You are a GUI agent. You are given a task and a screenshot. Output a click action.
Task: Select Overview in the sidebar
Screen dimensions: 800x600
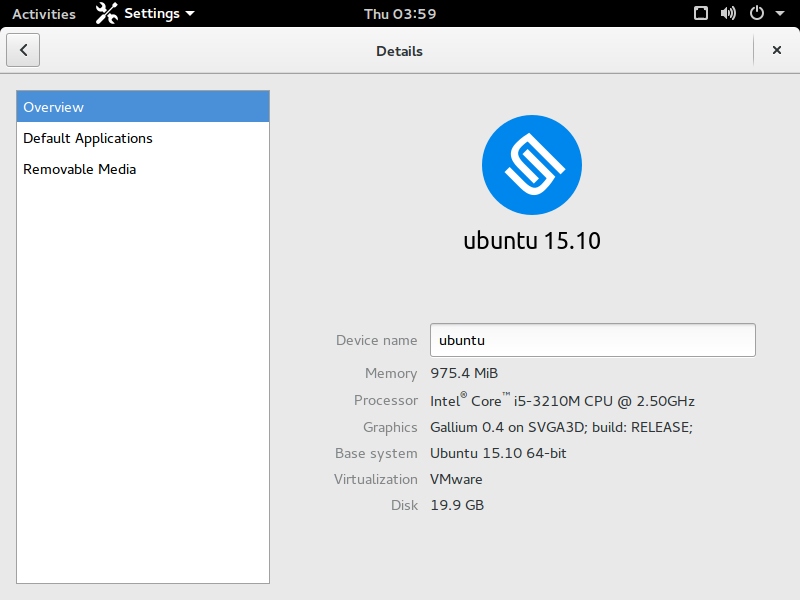tap(143, 107)
